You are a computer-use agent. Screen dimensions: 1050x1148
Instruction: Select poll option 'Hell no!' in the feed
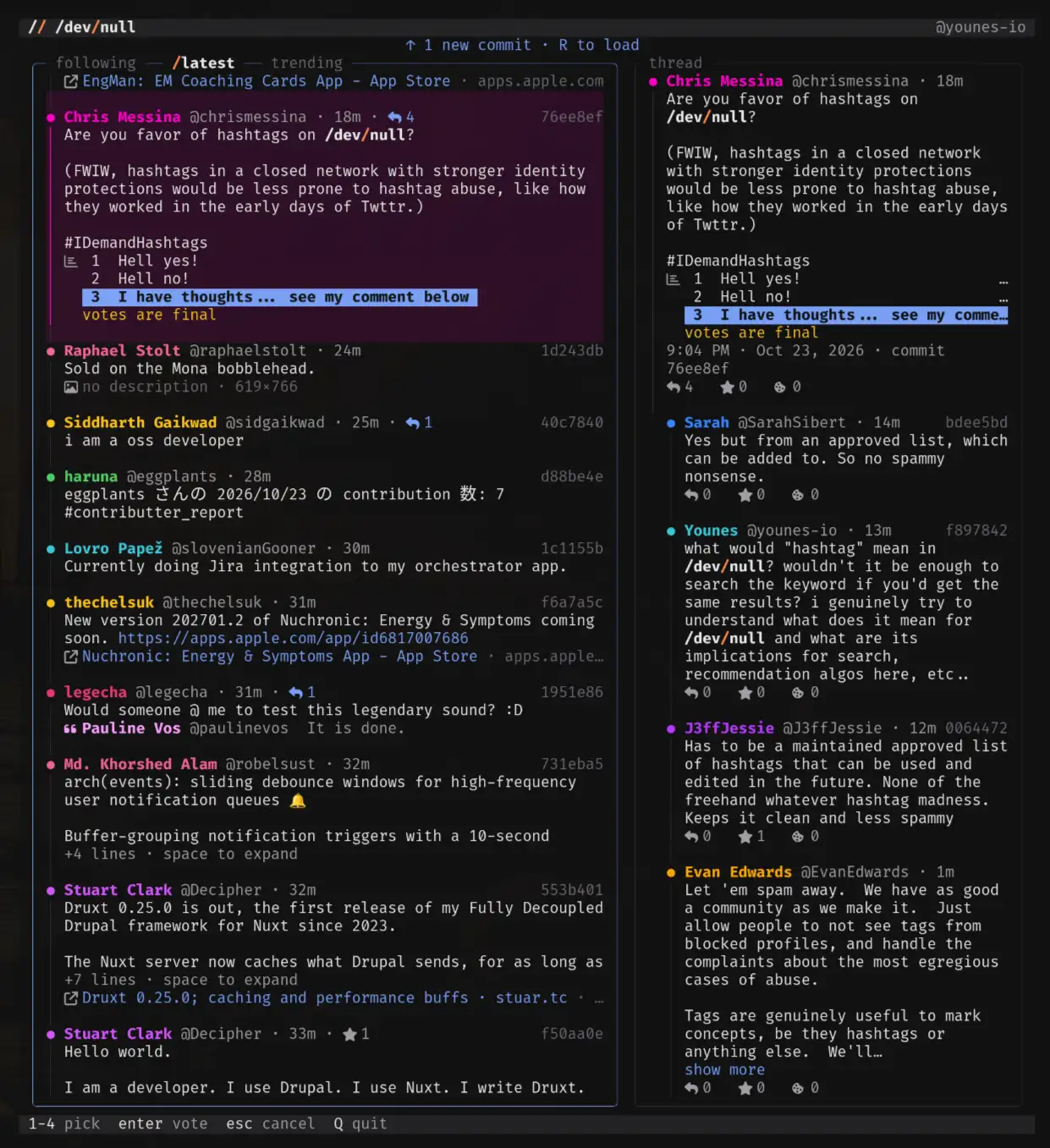tap(140, 278)
